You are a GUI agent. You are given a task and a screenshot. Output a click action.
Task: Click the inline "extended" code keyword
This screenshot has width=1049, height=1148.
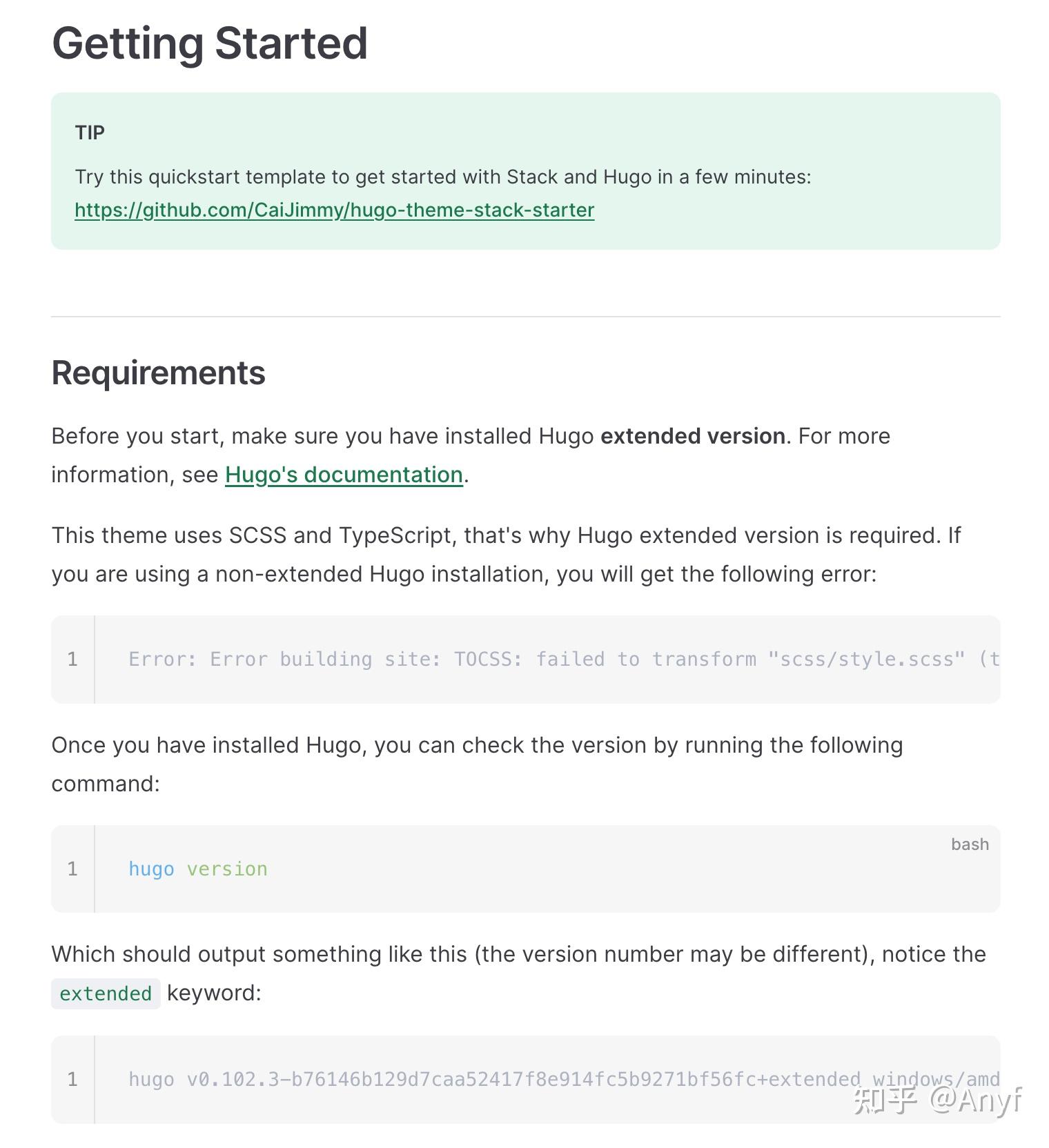106,993
